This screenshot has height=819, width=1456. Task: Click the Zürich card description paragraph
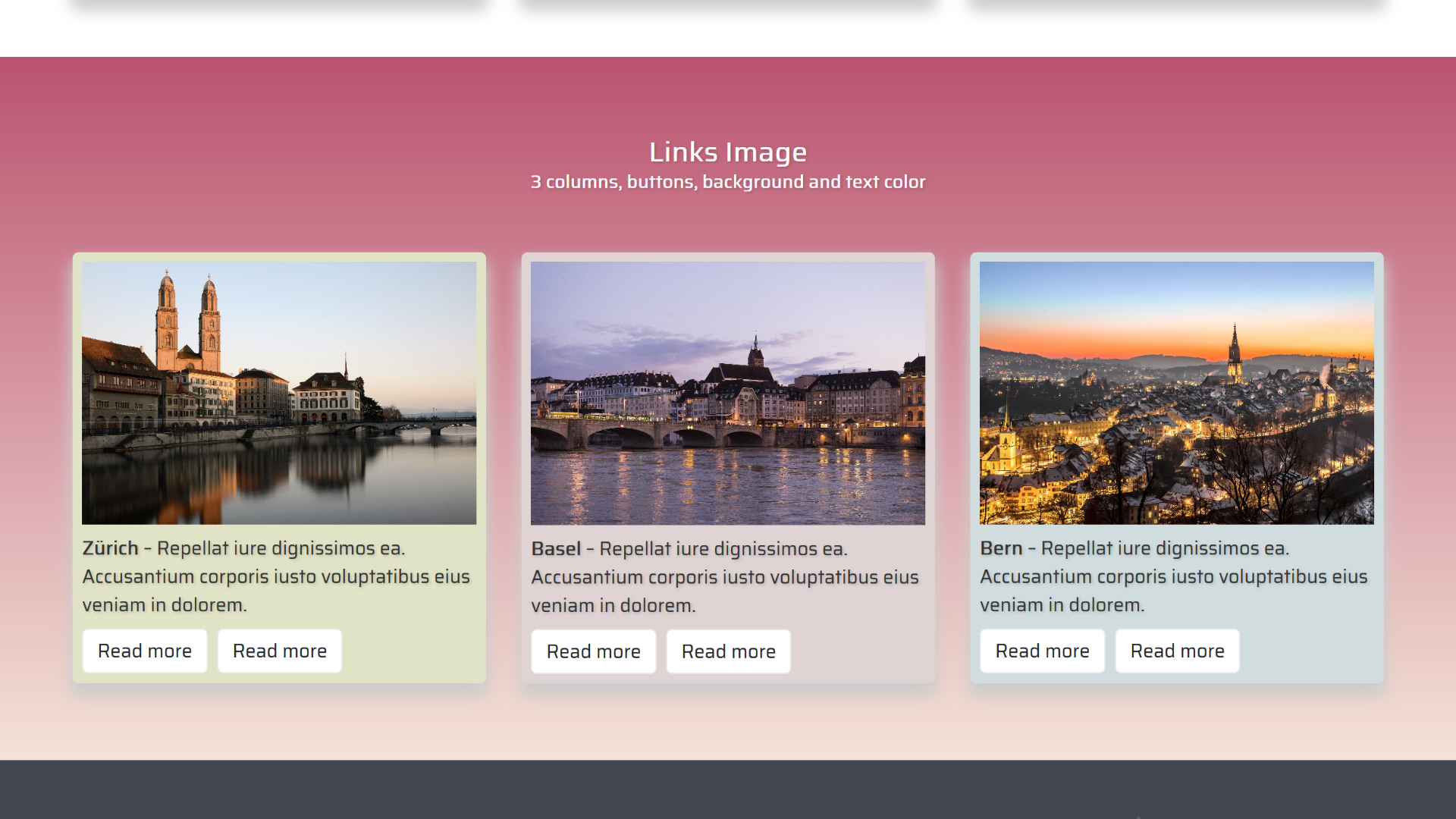276,578
